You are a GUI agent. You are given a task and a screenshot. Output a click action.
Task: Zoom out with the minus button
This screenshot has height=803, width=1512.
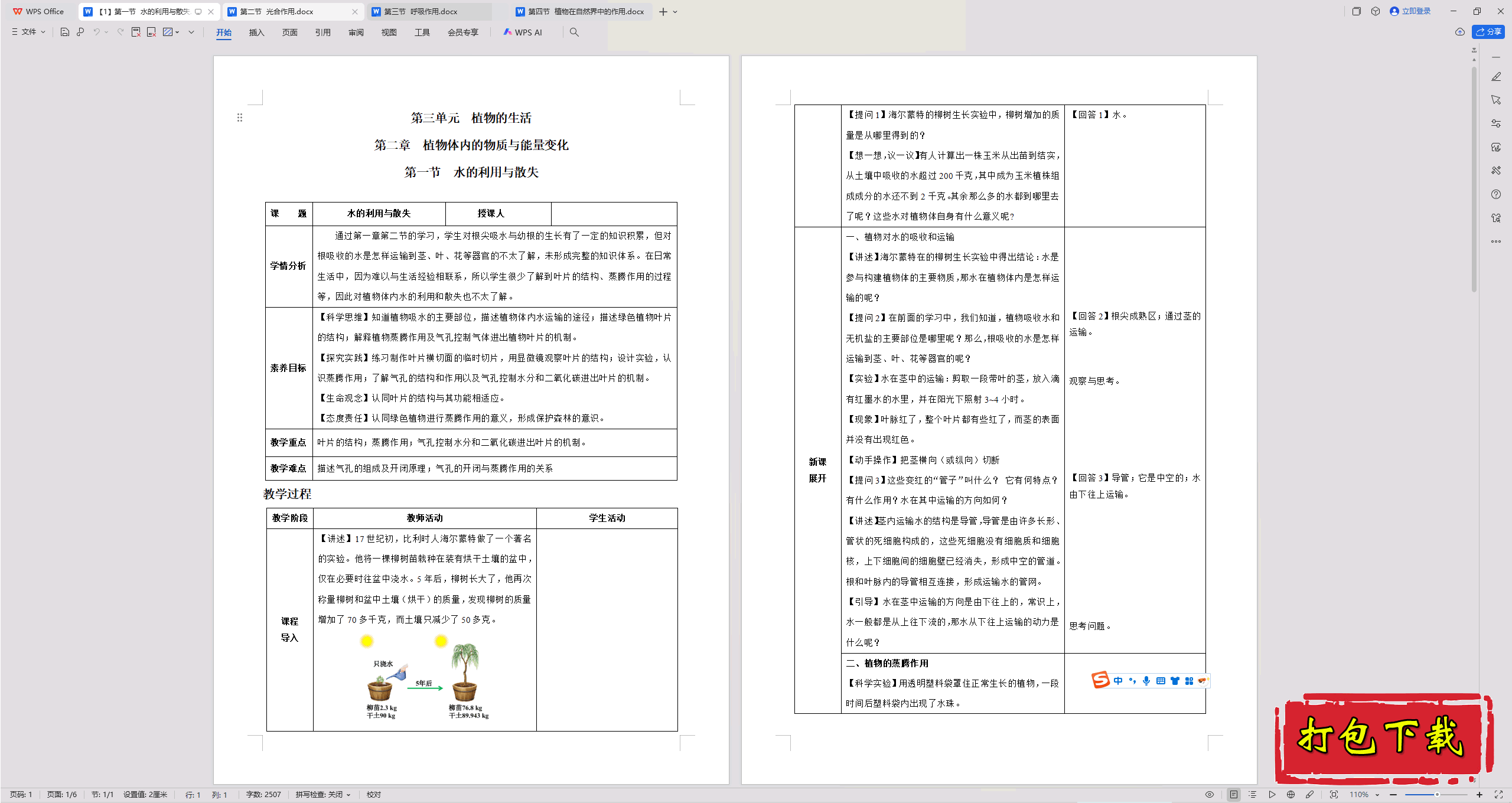click(1393, 795)
